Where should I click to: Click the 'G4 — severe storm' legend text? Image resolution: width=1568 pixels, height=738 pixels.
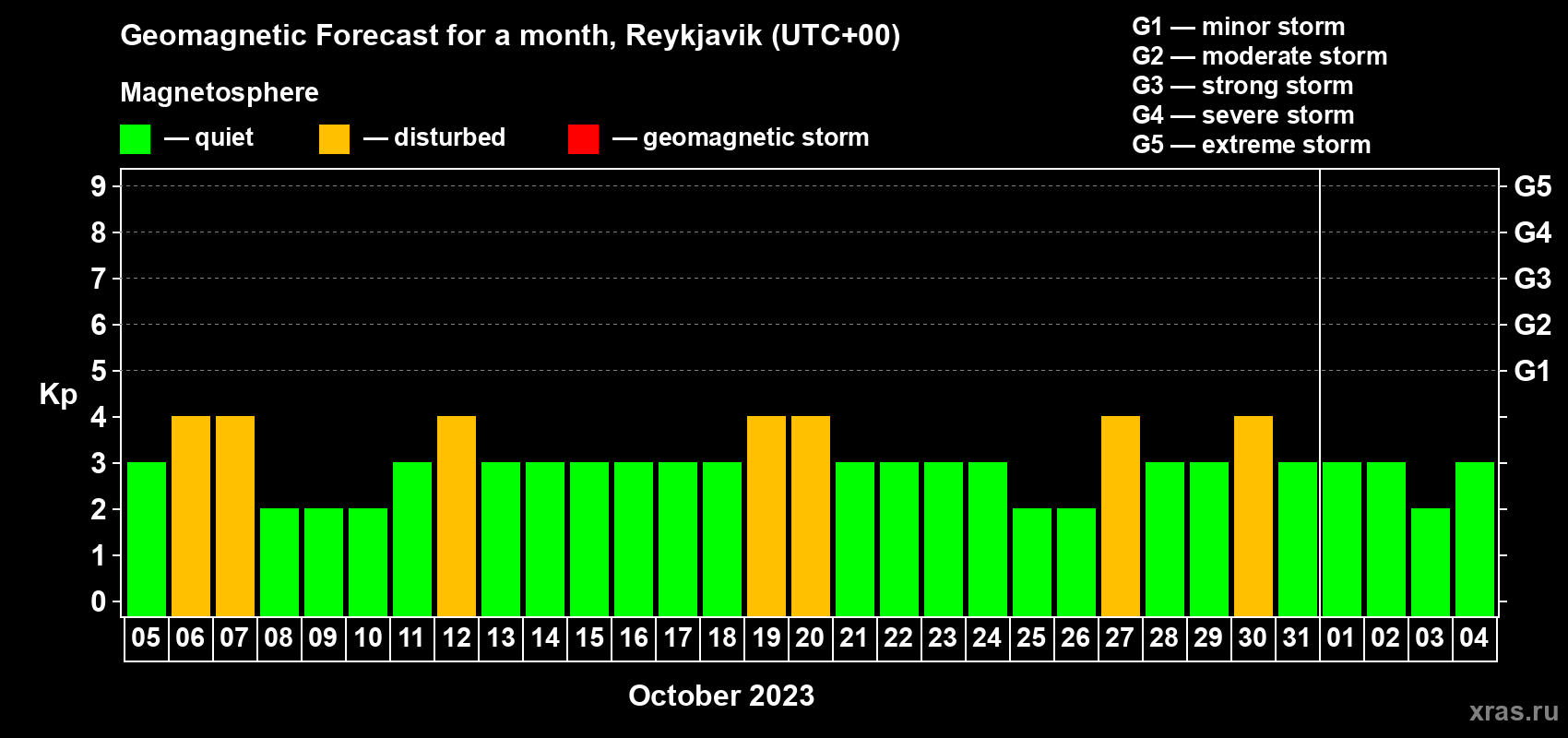click(x=1243, y=115)
